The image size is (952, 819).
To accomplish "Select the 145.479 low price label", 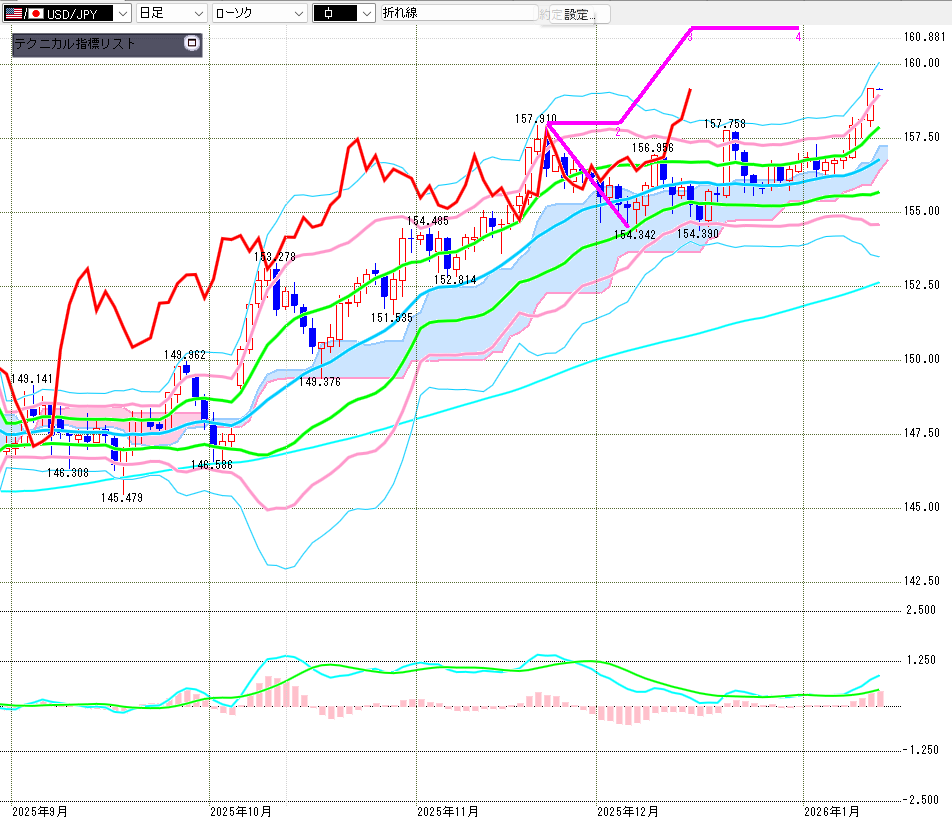I will tap(121, 497).
